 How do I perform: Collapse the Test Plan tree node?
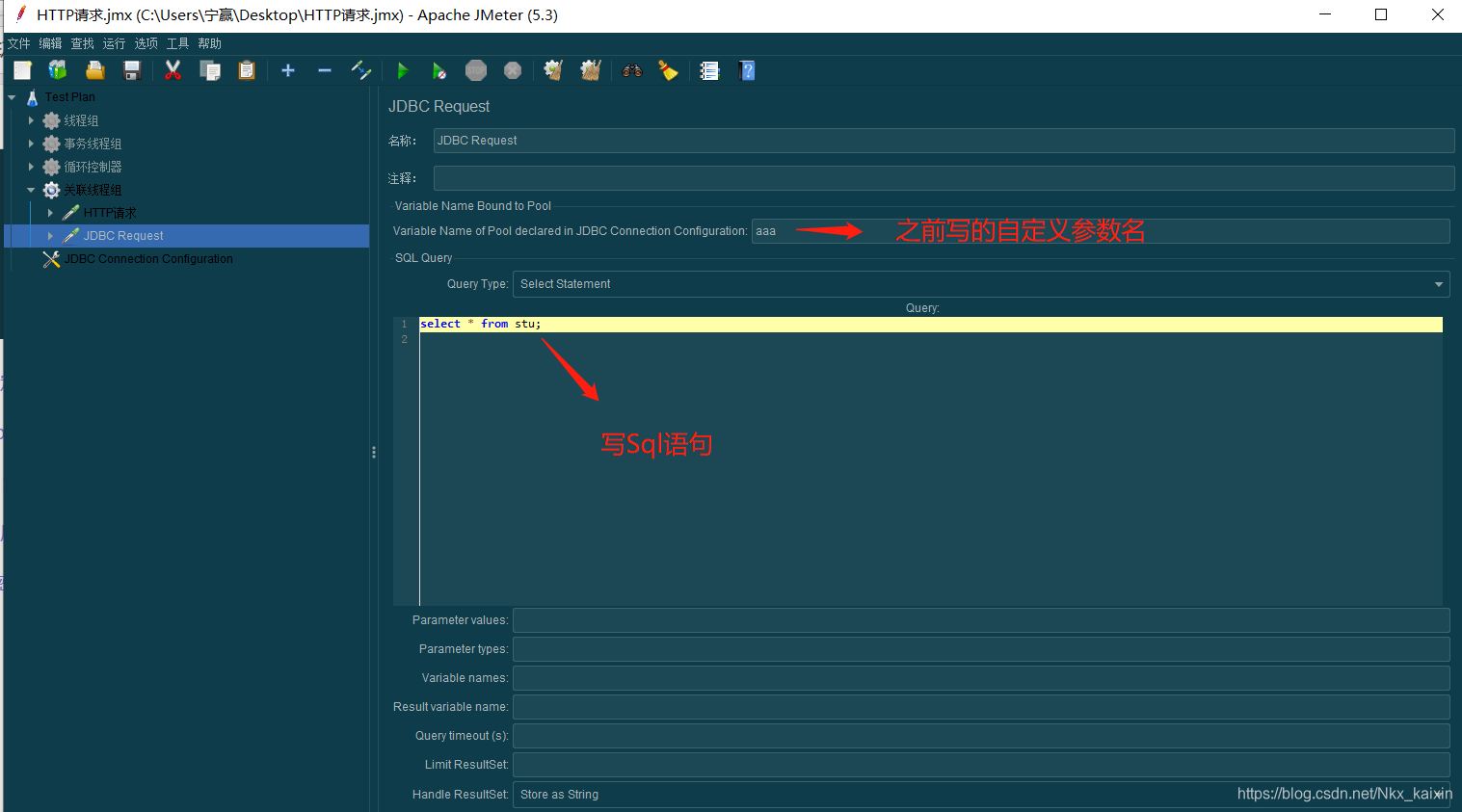coord(12,97)
